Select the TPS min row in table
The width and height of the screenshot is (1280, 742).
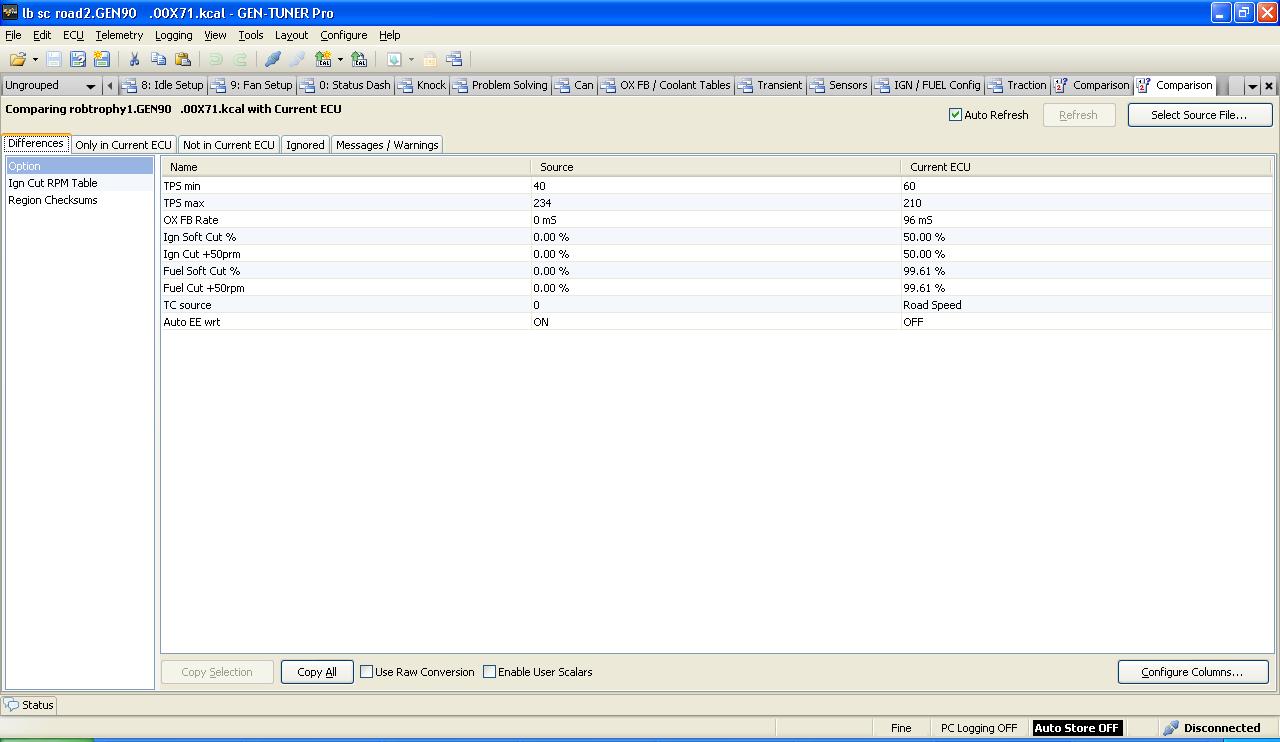coord(345,186)
